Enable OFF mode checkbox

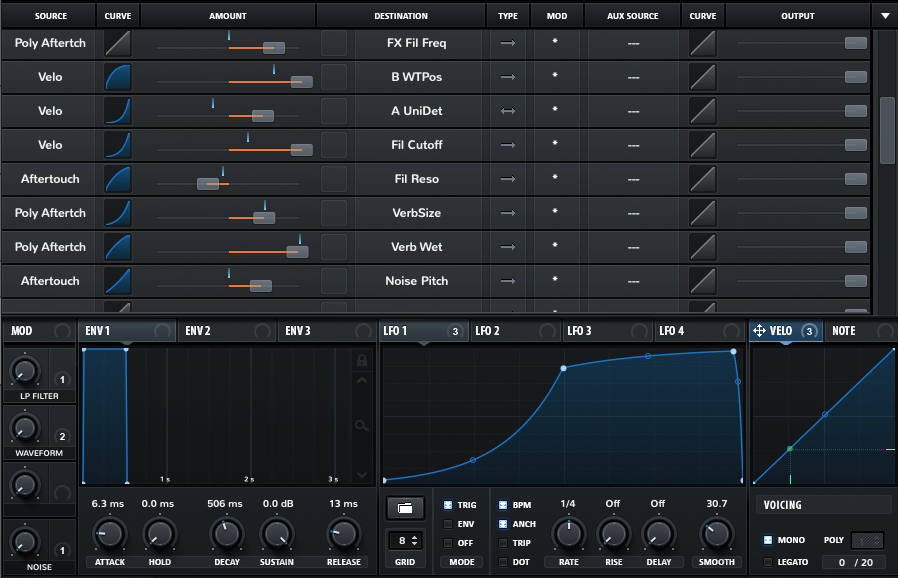(x=448, y=542)
